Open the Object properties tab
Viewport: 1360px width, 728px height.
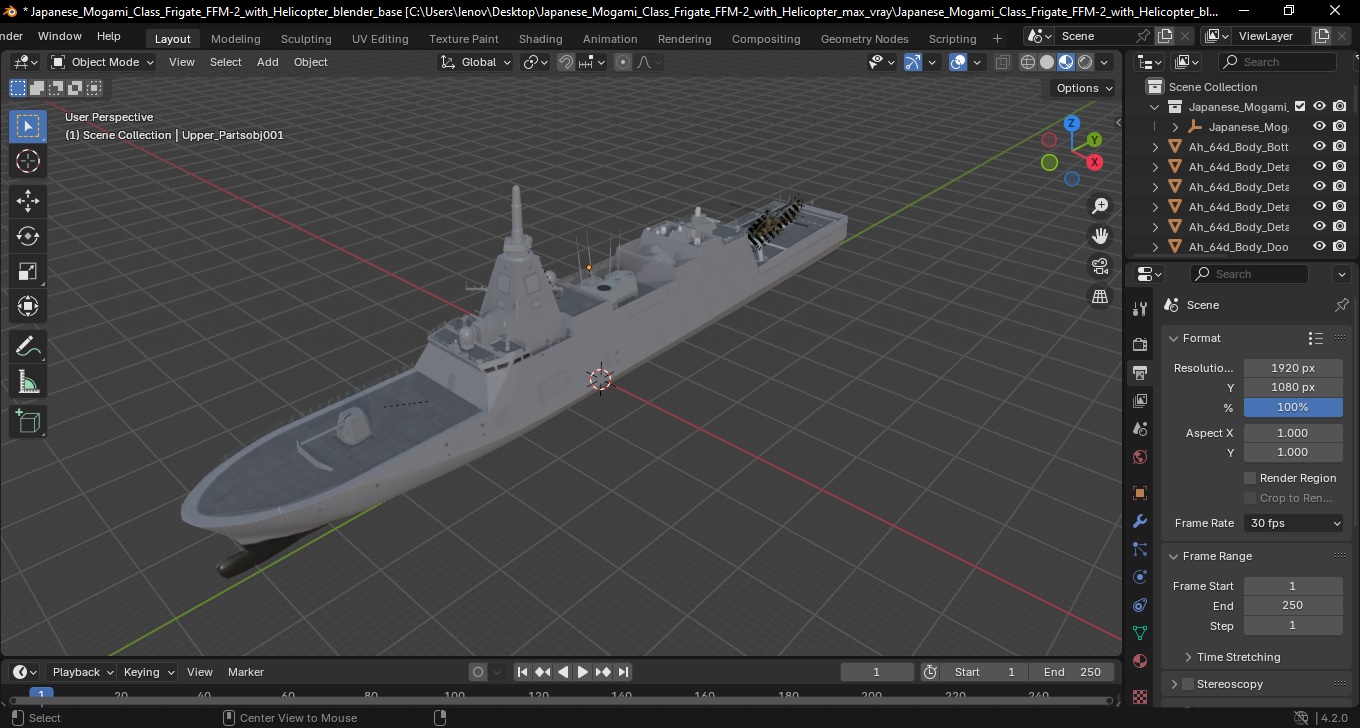1140,493
